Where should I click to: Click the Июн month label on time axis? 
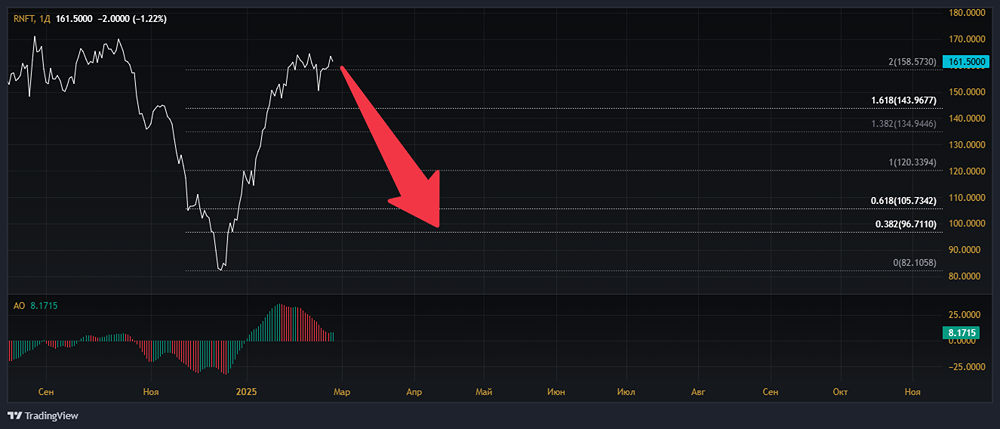(555, 391)
